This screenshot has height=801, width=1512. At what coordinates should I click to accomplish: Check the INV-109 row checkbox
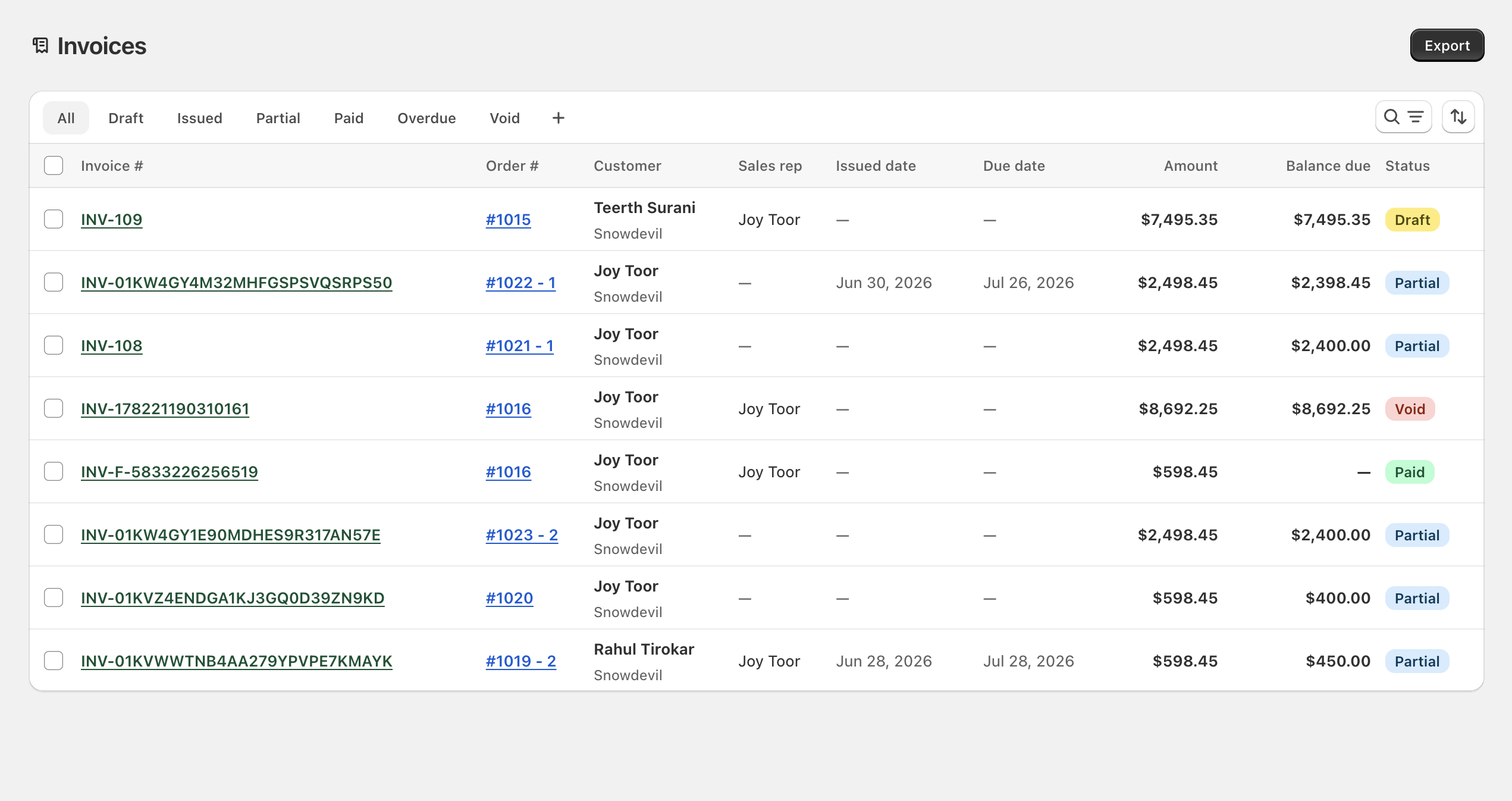click(x=54, y=219)
